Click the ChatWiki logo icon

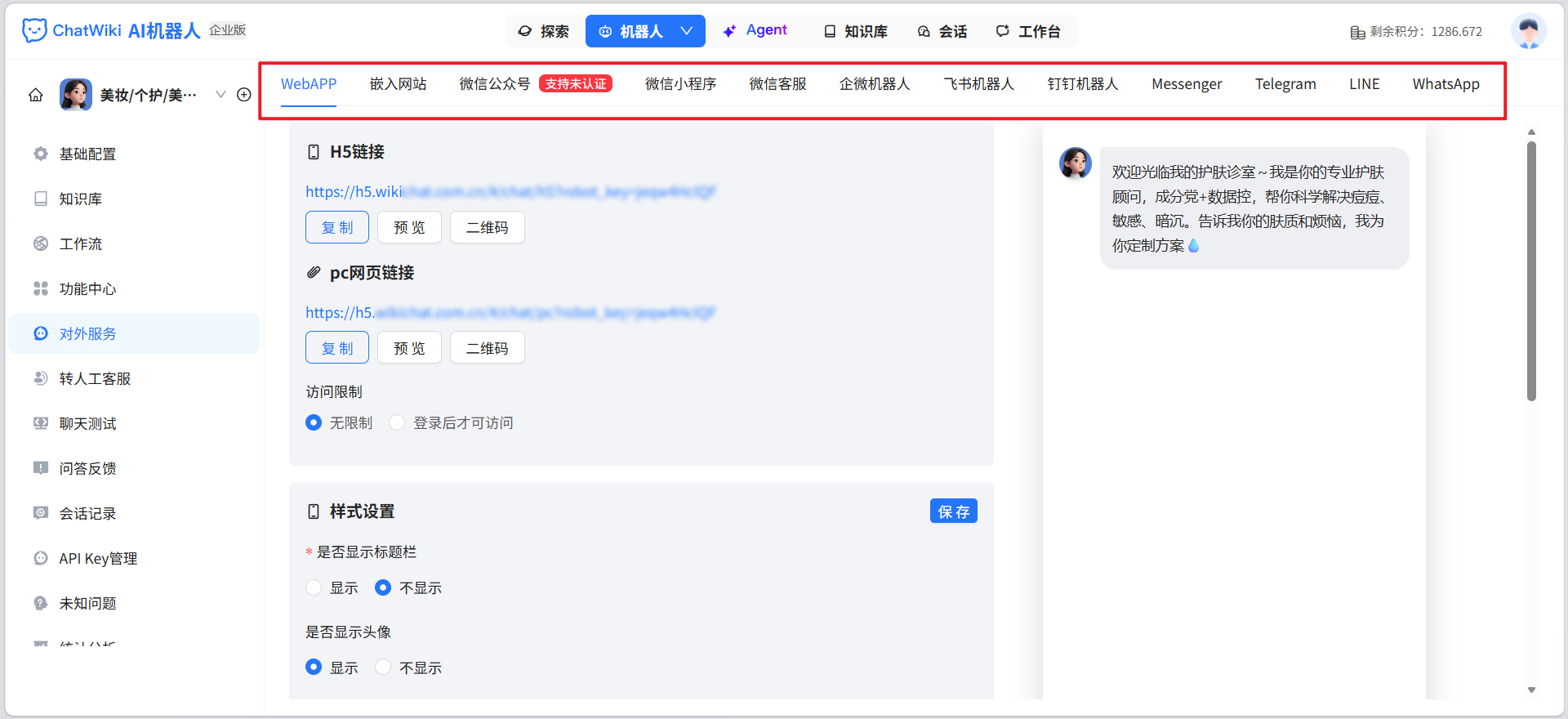(33, 30)
